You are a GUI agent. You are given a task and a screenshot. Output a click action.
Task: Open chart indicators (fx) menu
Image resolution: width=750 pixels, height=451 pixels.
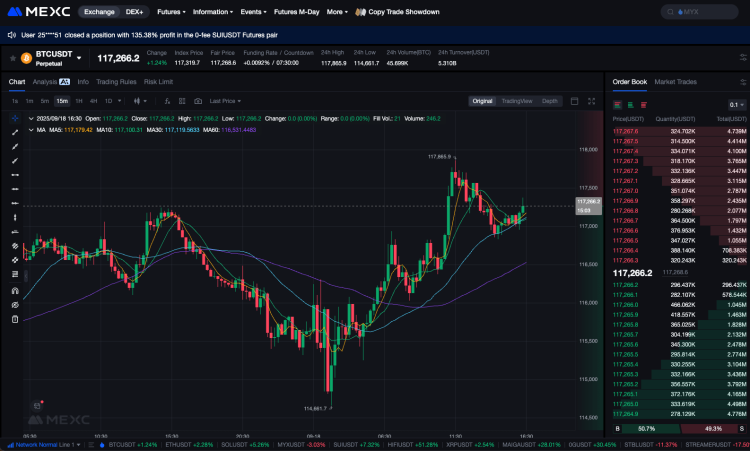pos(165,101)
